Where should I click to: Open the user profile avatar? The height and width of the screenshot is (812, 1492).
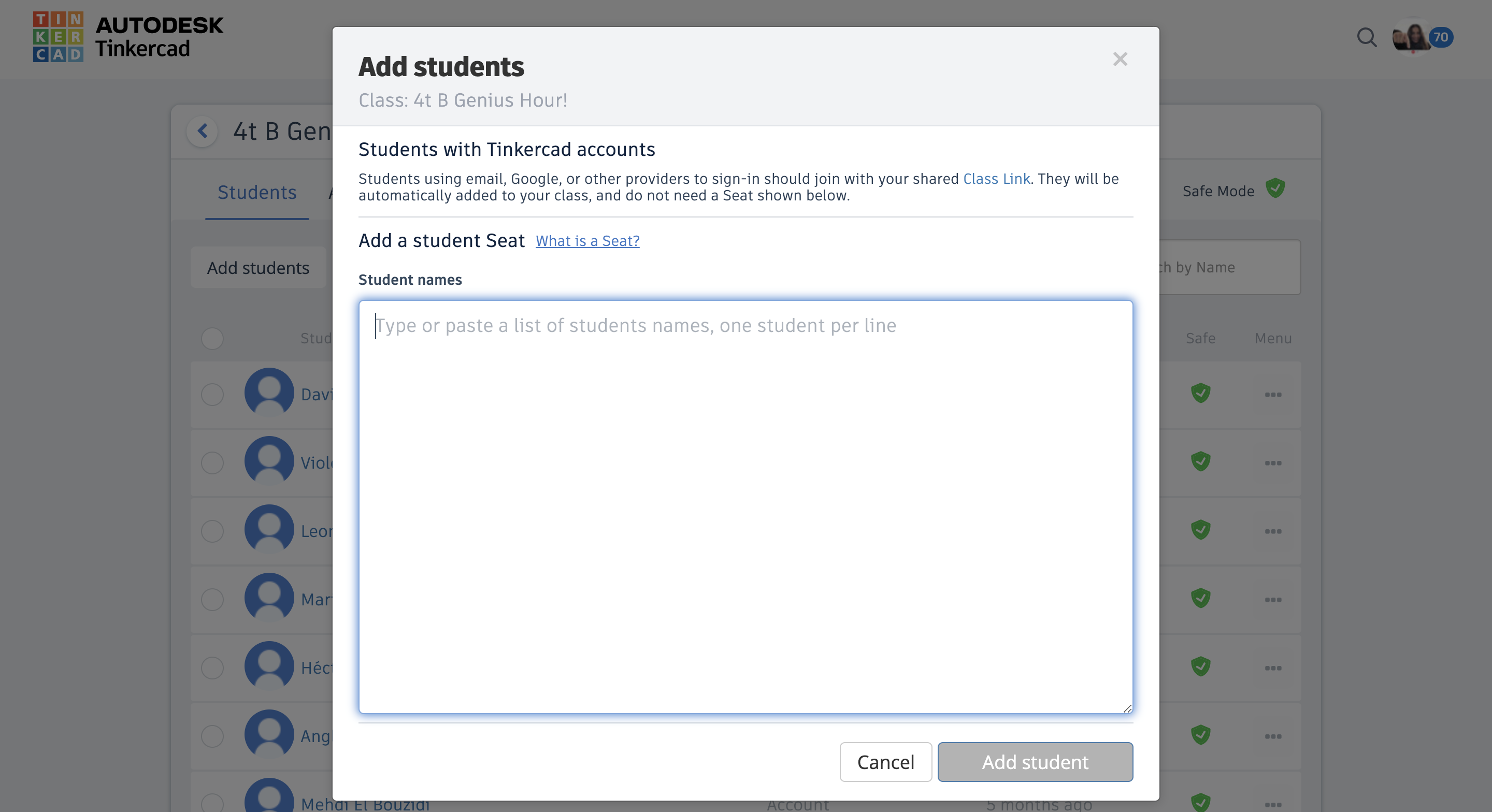(x=1410, y=38)
